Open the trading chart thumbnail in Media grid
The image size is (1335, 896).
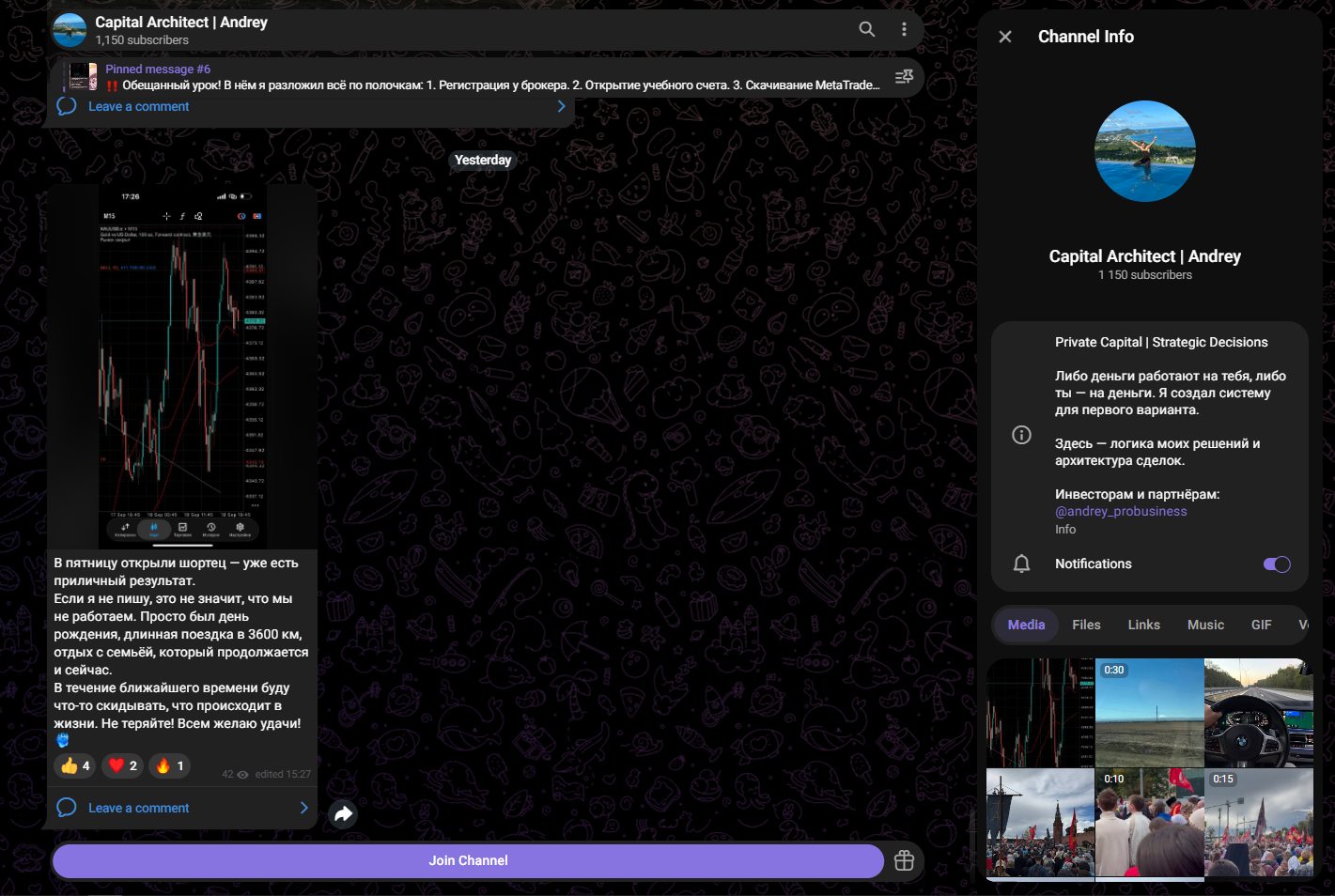tap(1040, 713)
